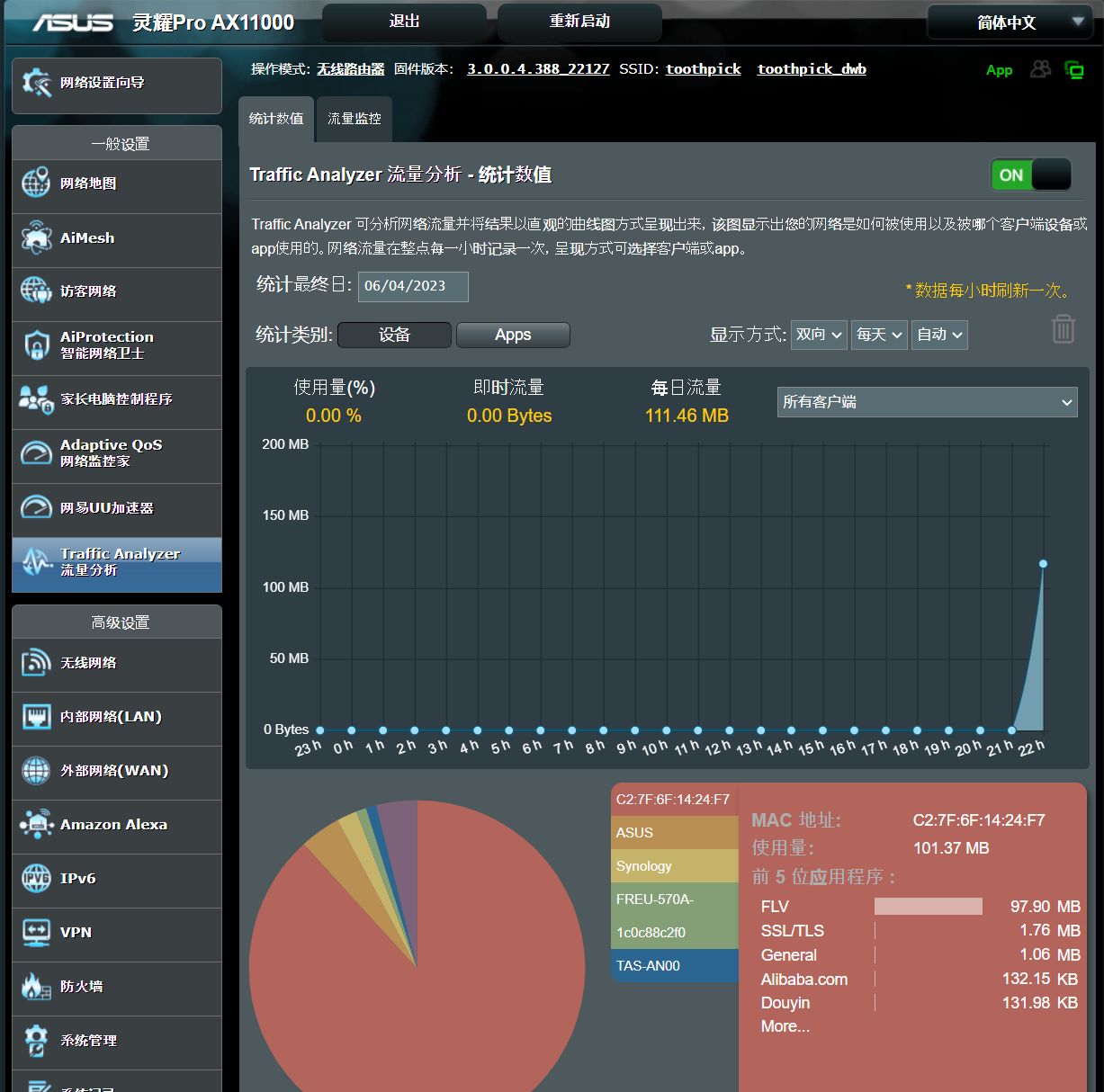Click the 退出 logout button
The image size is (1104, 1092).
click(404, 22)
